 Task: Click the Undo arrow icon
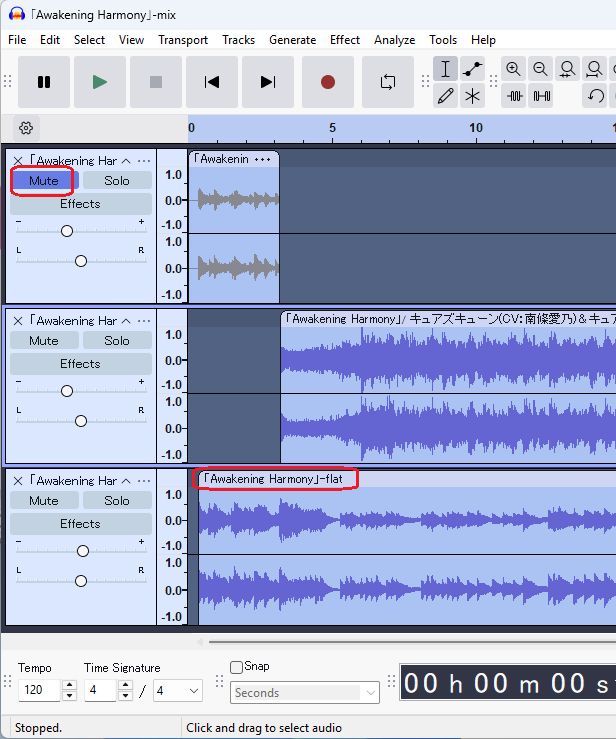coord(595,96)
